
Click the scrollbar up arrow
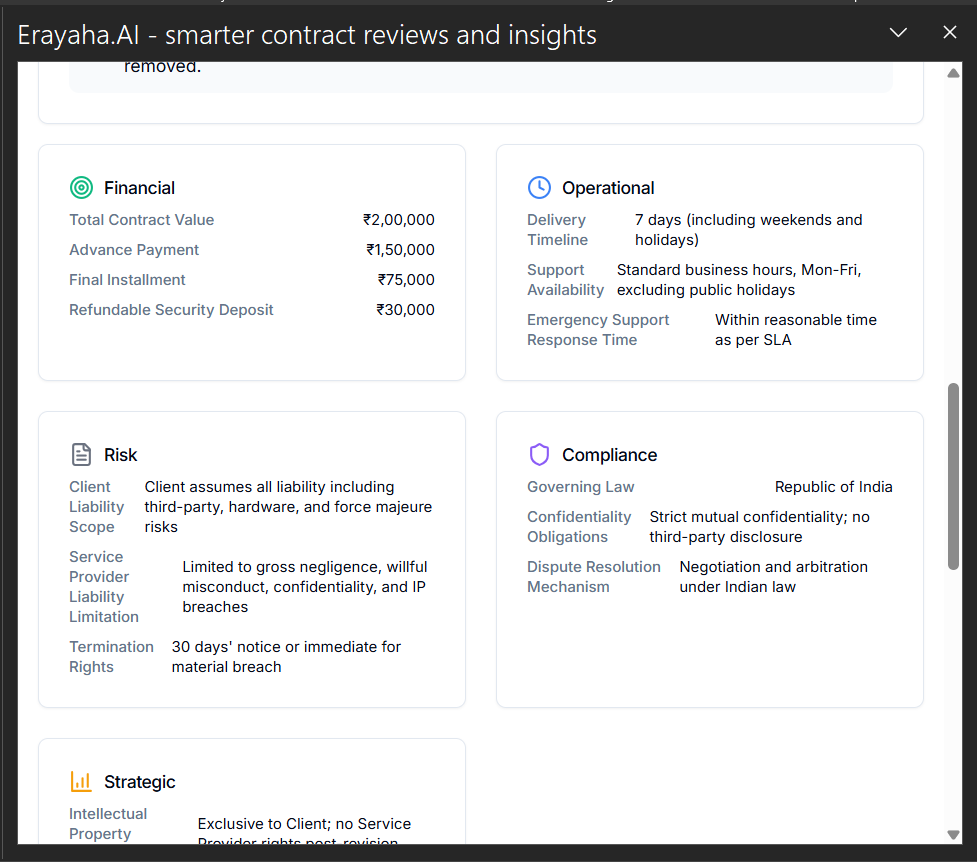click(x=953, y=74)
